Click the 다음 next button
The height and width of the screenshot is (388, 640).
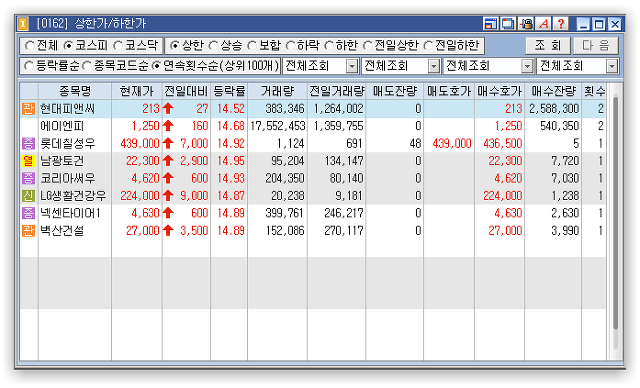(596, 45)
